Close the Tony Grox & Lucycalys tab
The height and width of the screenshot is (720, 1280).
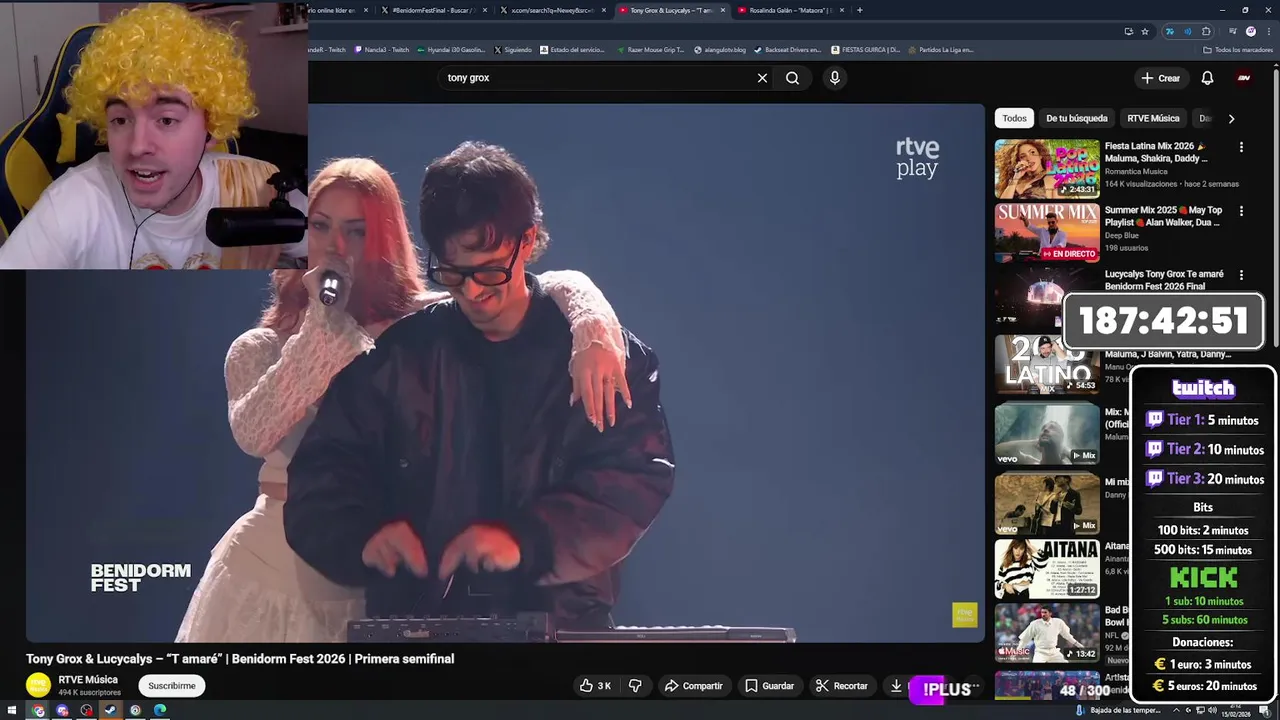723,10
